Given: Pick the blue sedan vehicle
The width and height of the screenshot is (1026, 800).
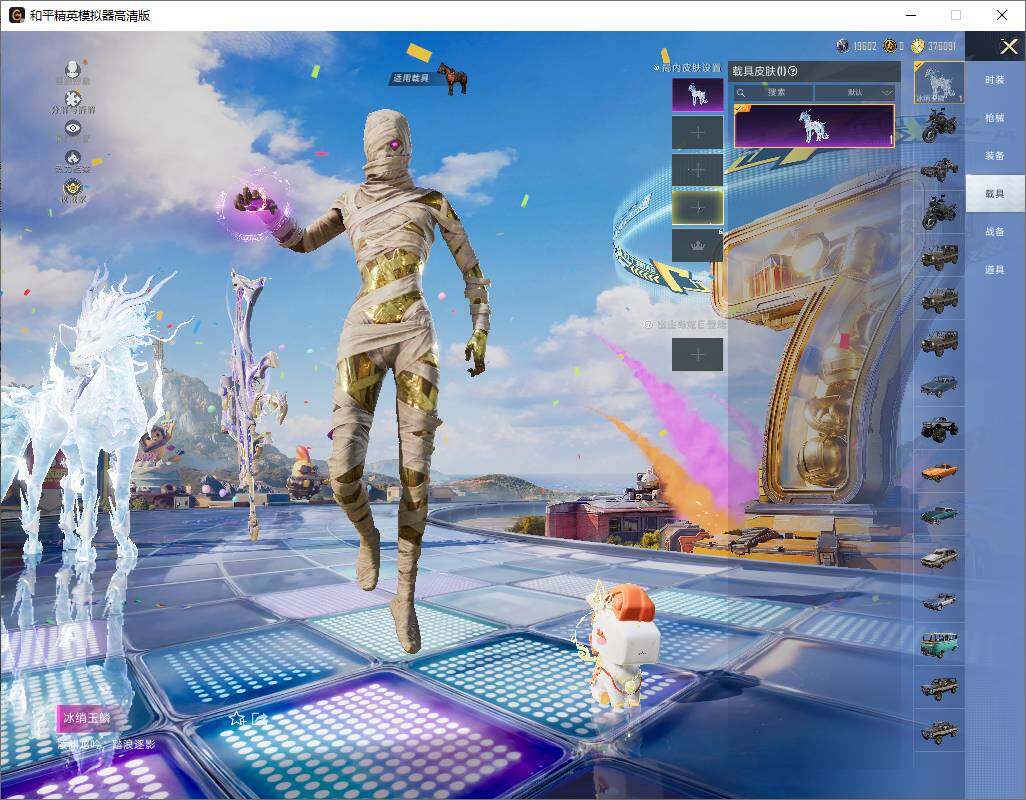Looking at the screenshot, I should (x=939, y=386).
